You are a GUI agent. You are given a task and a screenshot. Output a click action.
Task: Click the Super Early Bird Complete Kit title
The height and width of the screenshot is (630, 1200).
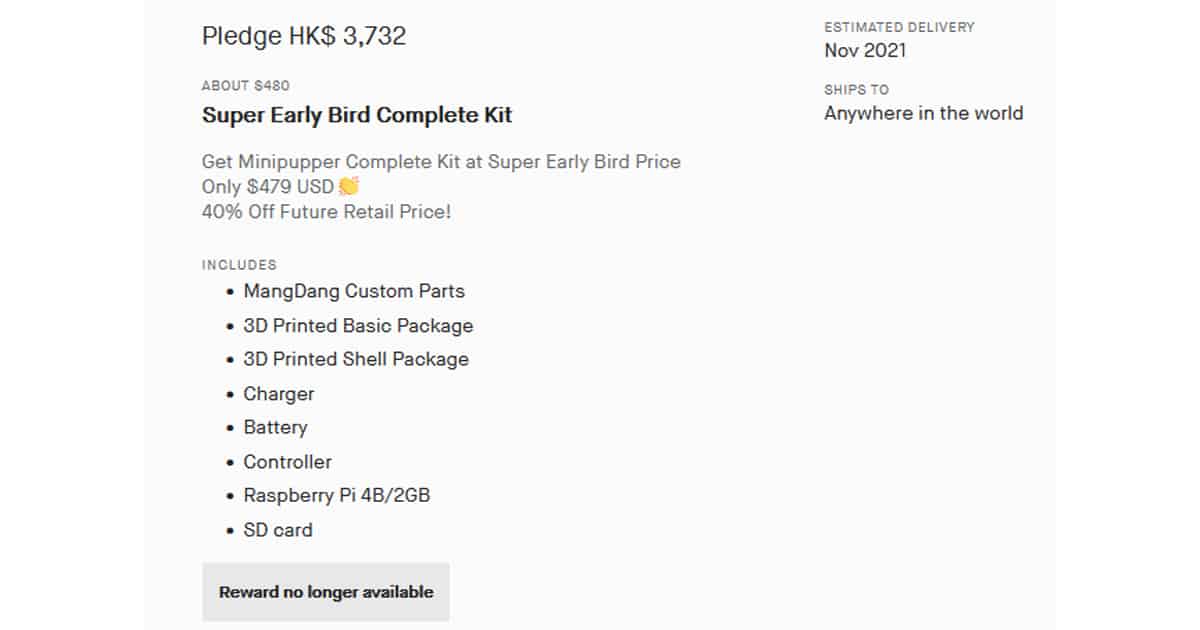point(357,115)
